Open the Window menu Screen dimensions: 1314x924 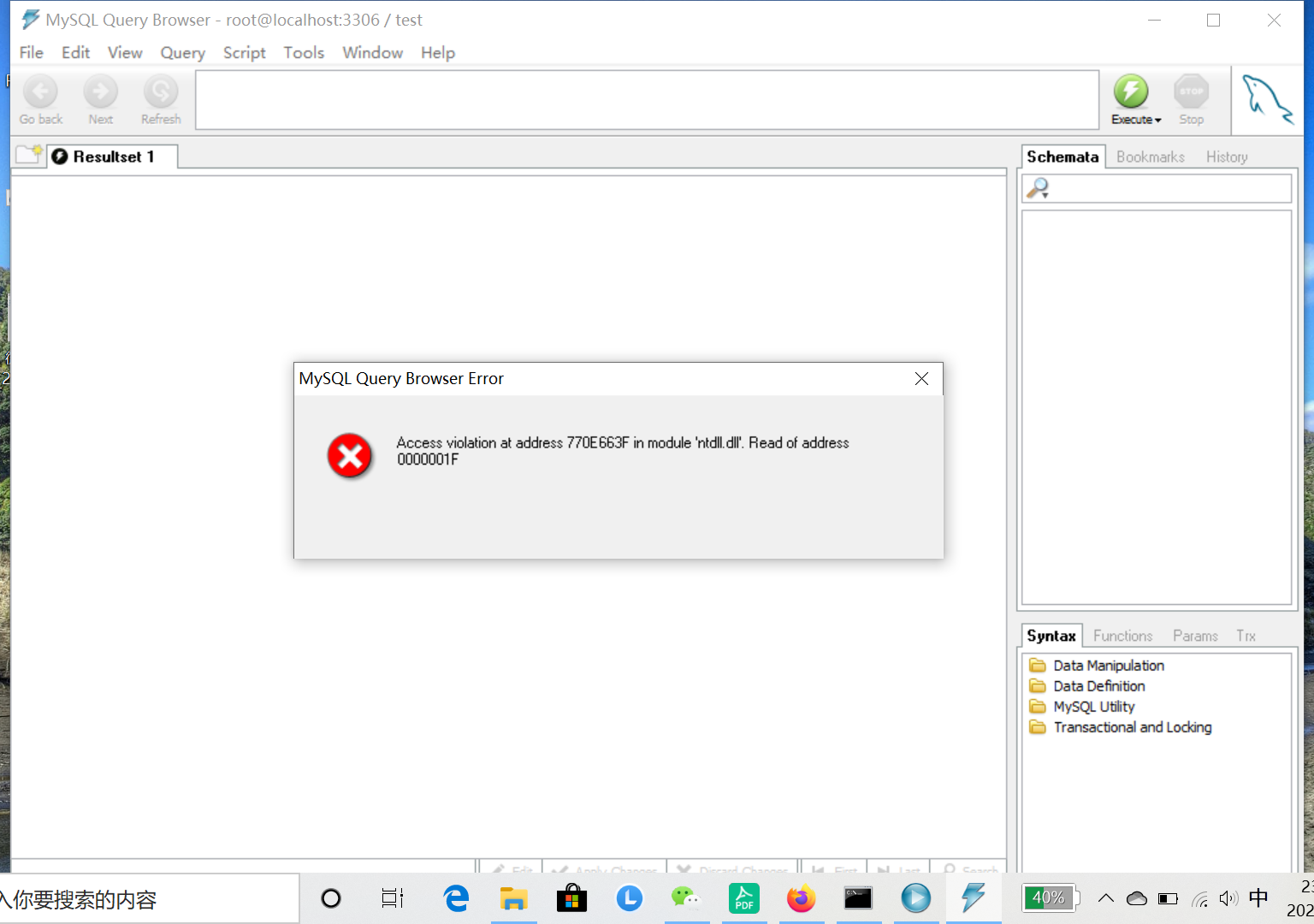[x=372, y=52]
